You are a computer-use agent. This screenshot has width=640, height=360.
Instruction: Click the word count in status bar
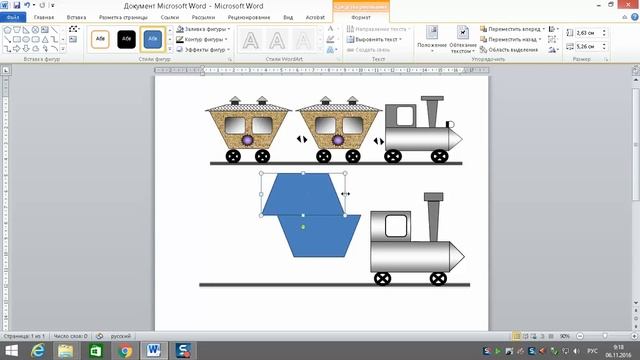(x=70, y=336)
